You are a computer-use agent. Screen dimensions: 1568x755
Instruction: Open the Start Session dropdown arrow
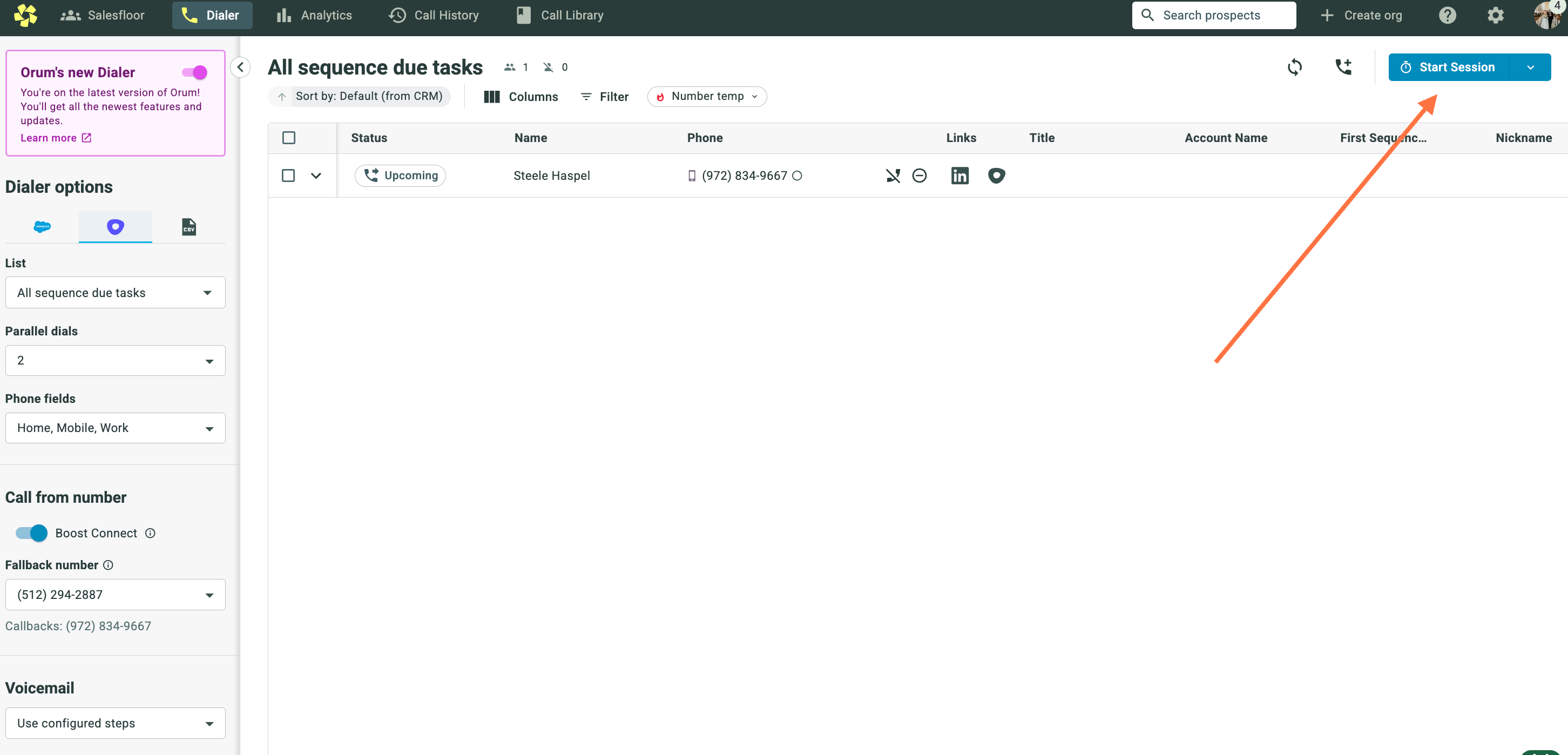click(1530, 67)
